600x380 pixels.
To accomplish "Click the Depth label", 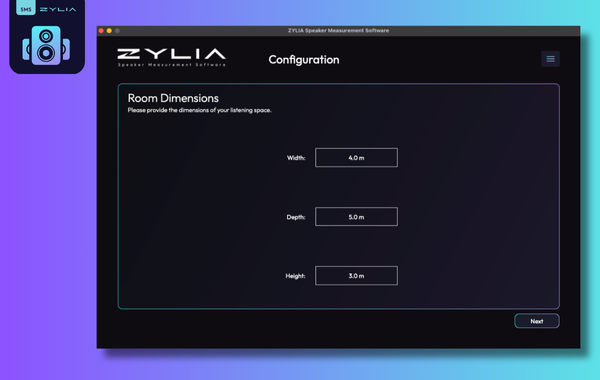I will pyautogui.click(x=296, y=217).
